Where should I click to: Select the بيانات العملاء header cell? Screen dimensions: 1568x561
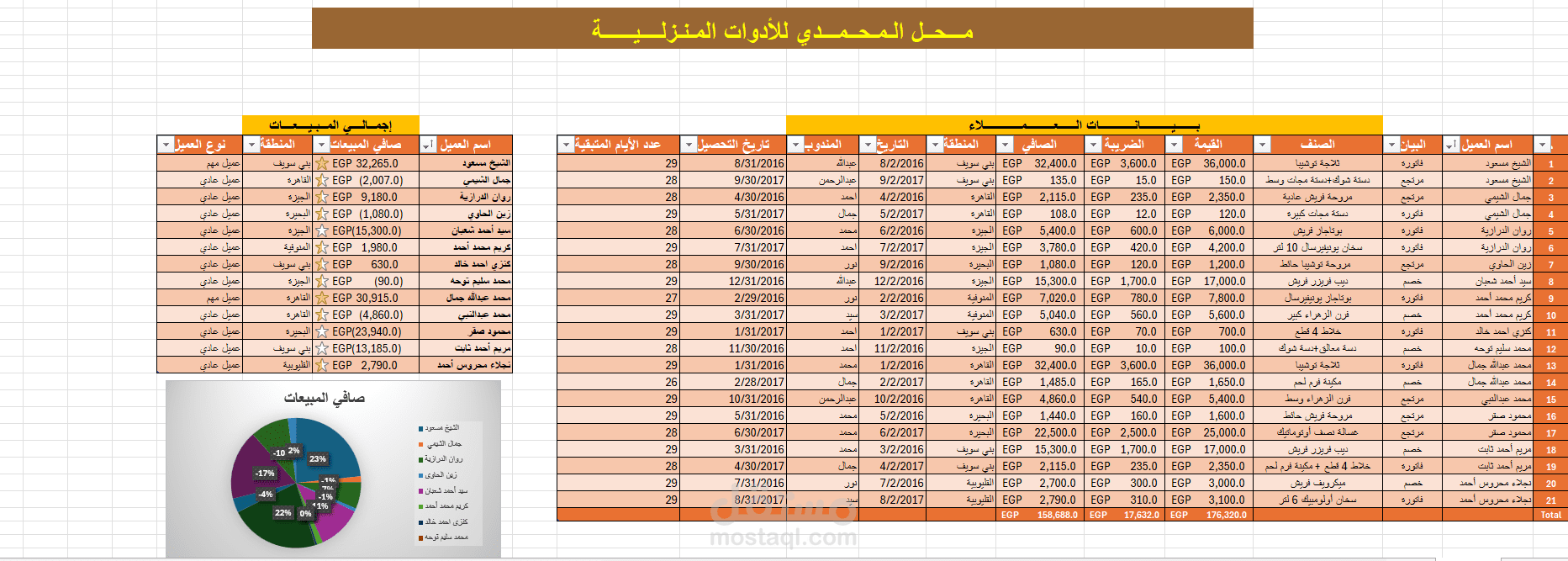1085,125
